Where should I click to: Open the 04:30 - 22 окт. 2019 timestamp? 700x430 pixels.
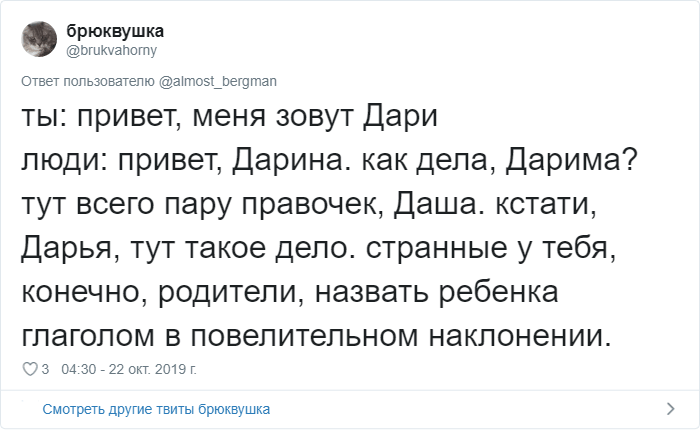[129, 369]
